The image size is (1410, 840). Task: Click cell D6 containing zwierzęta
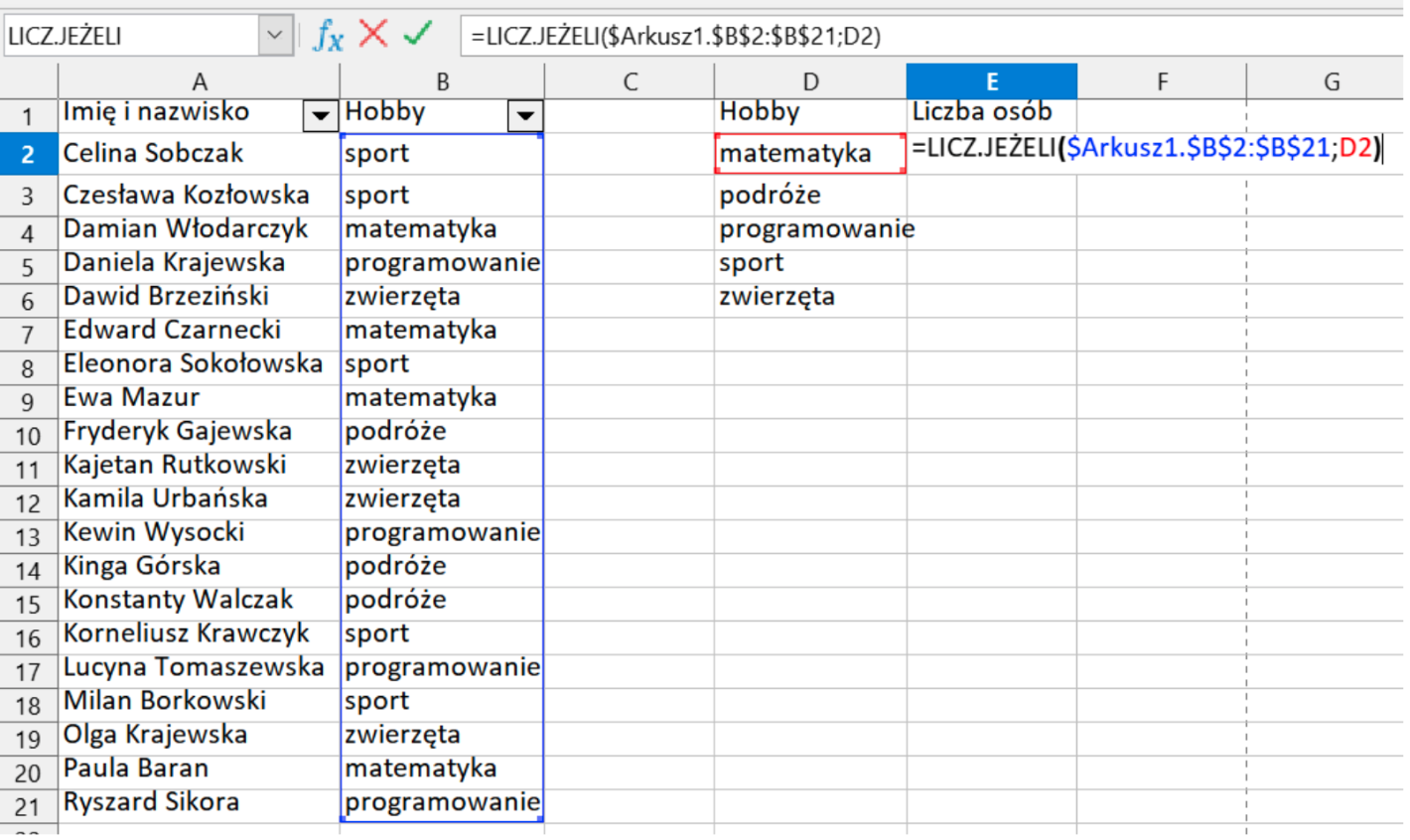pyautogui.click(x=809, y=297)
